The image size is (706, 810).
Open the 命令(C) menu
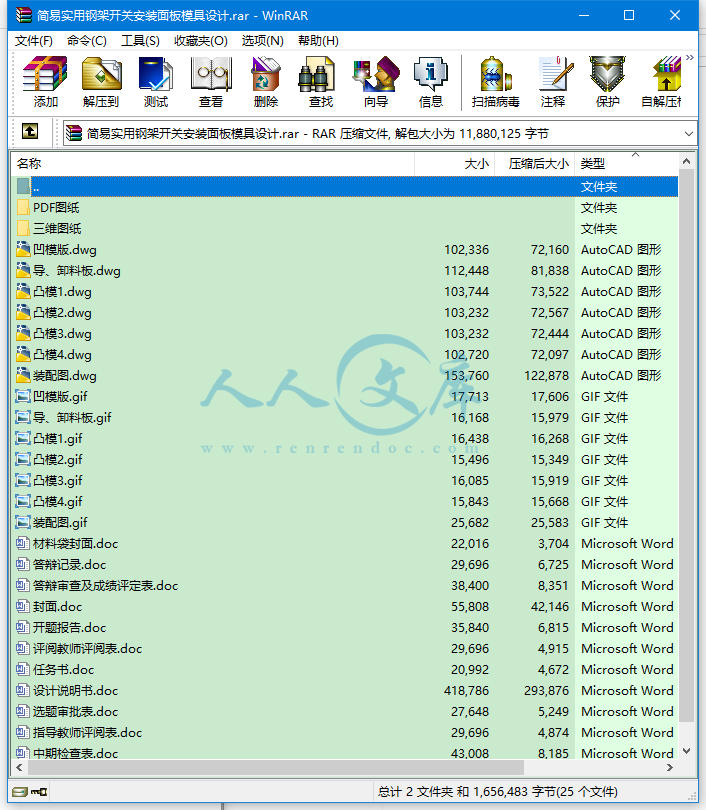coord(87,41)
